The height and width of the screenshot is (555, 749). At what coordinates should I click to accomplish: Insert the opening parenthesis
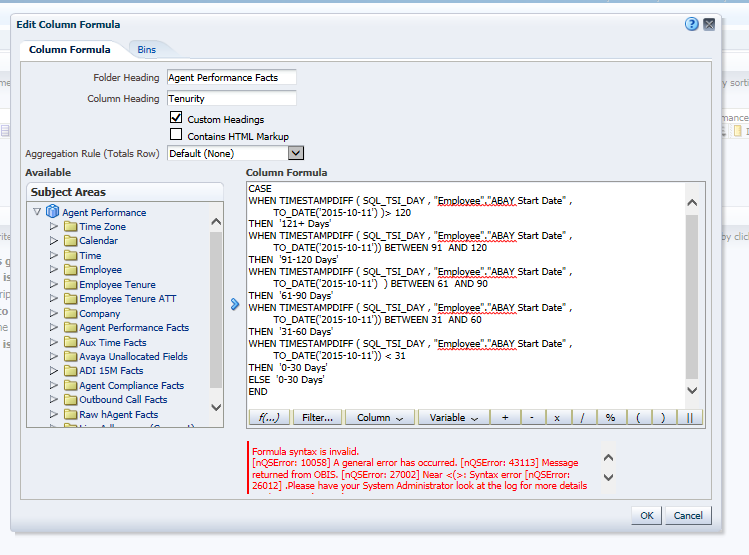[637, 418]
